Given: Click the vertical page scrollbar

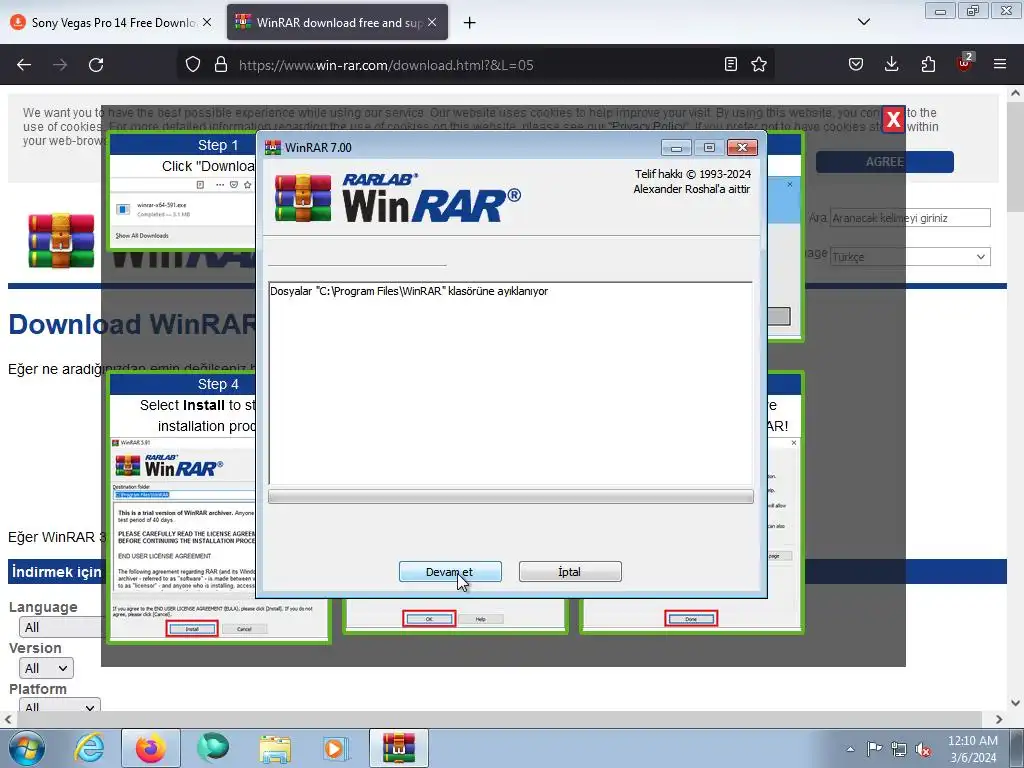Looking at the screenshot, I should pyautogui.click(x=1015, y=156).
